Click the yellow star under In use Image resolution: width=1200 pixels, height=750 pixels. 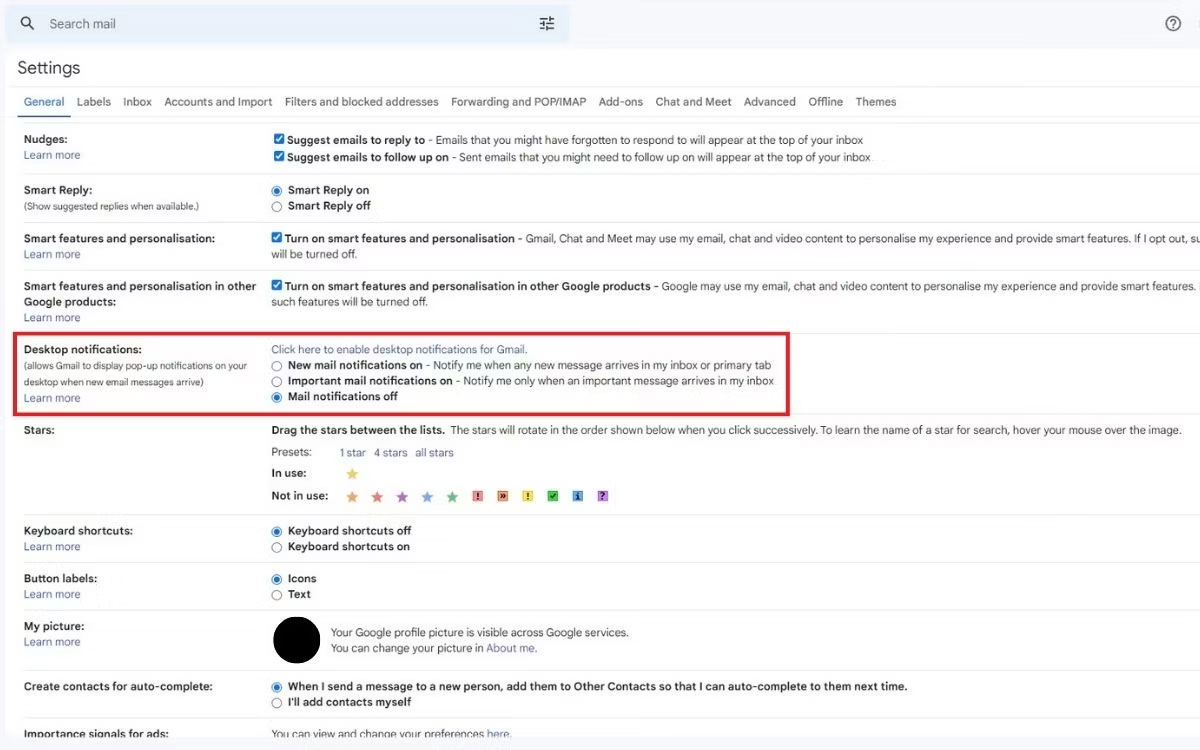352,474
